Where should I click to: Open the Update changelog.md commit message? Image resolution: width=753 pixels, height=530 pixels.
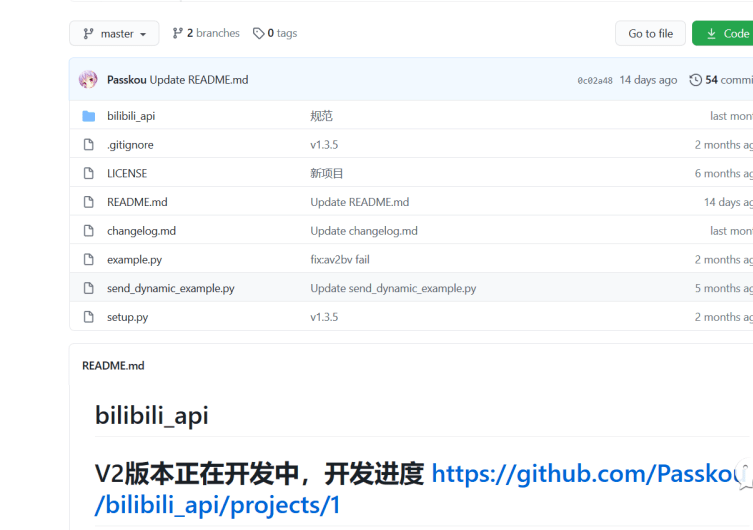[x=364, y=231]
